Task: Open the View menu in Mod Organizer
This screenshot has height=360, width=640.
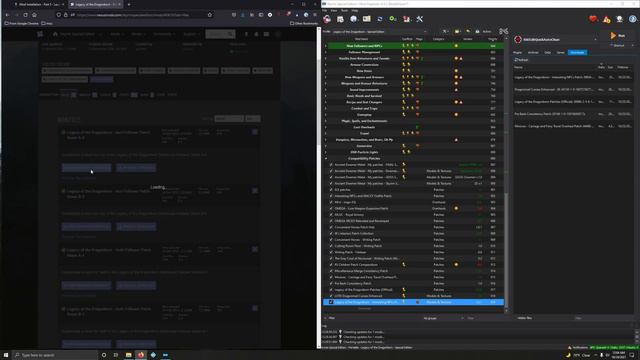Action: (x=334, y=11)
